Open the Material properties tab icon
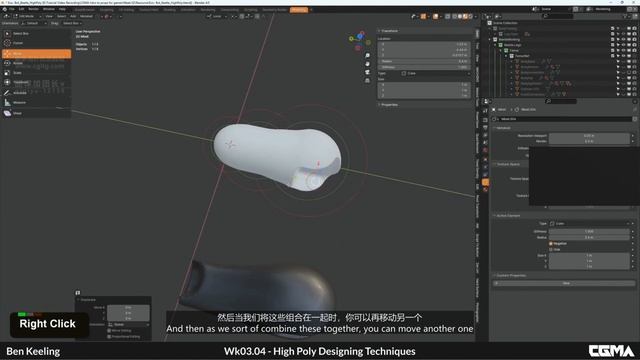The width and height of the screenshot is (640, 360). [485, 190]
